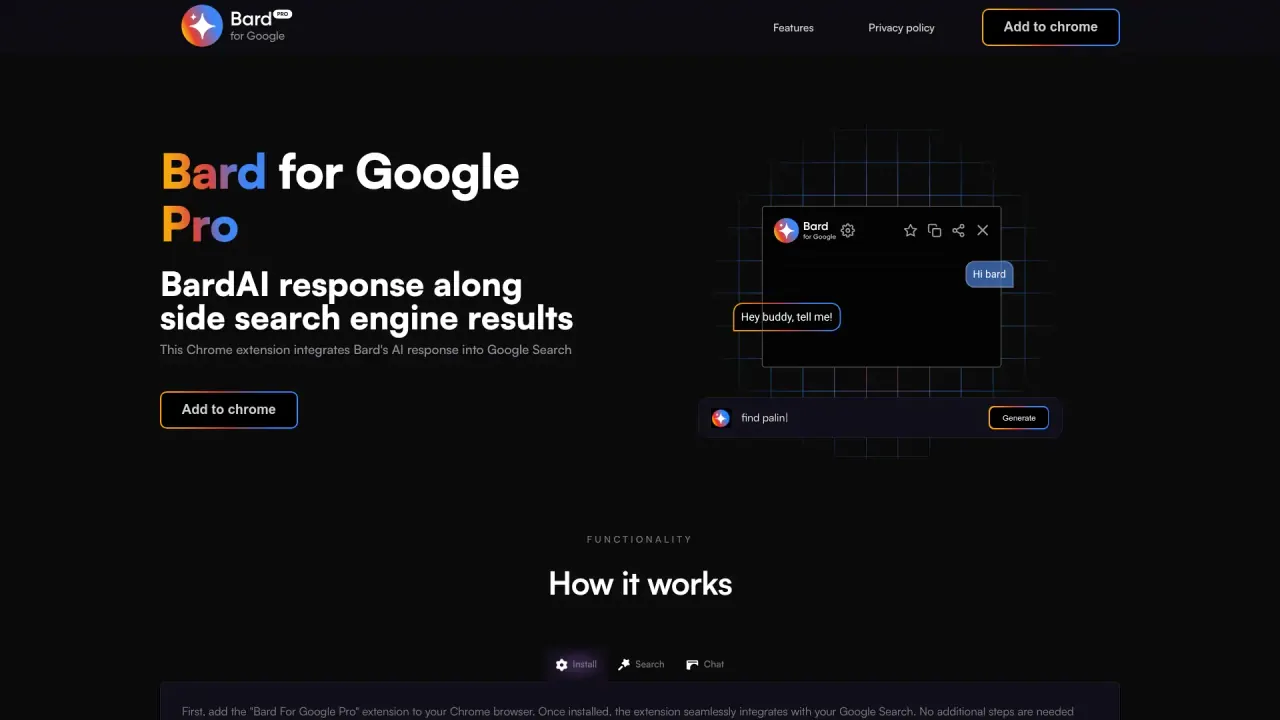This screenshot has width=1280, height=720.
Task: Click the copy icon in the chat widget
Action: tap(934, 231)
